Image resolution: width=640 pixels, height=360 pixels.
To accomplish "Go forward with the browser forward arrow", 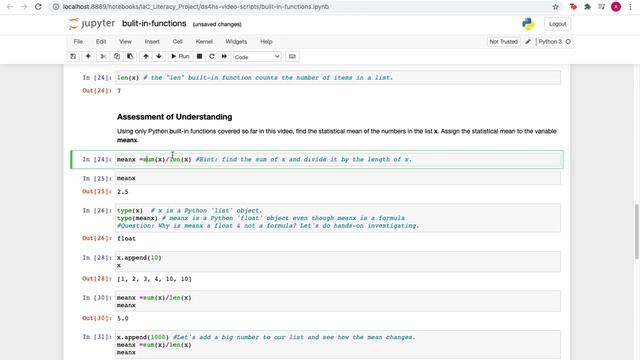I will click(24, 7).
